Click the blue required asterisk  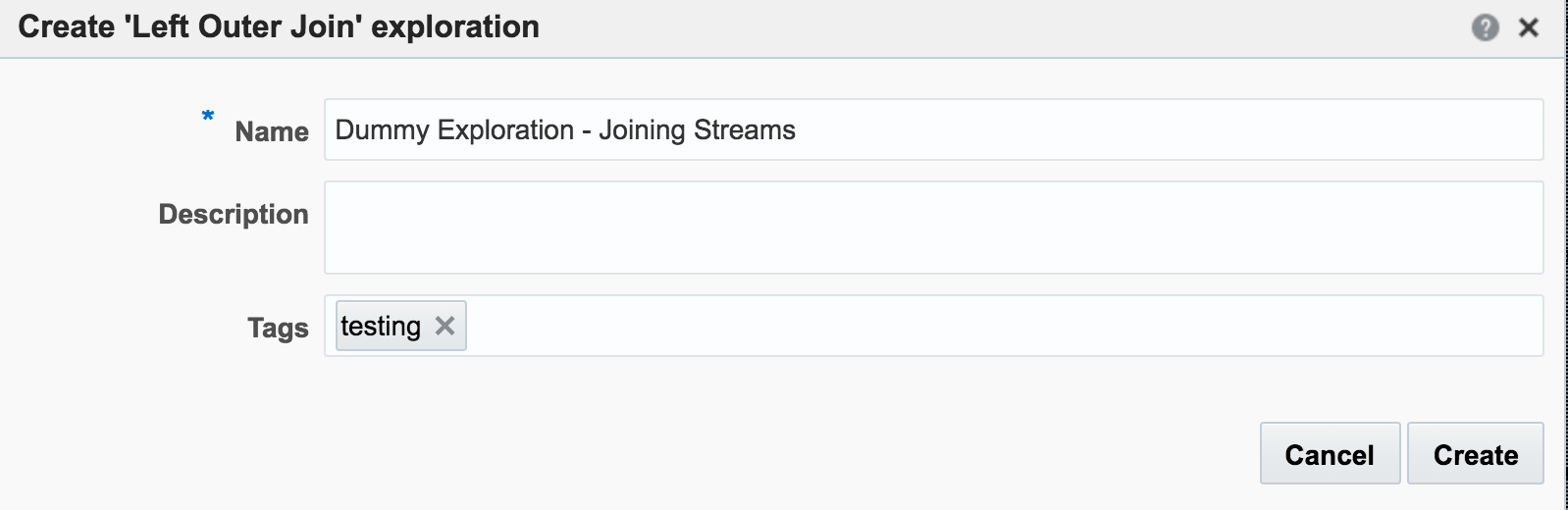(x=208, y=117)
